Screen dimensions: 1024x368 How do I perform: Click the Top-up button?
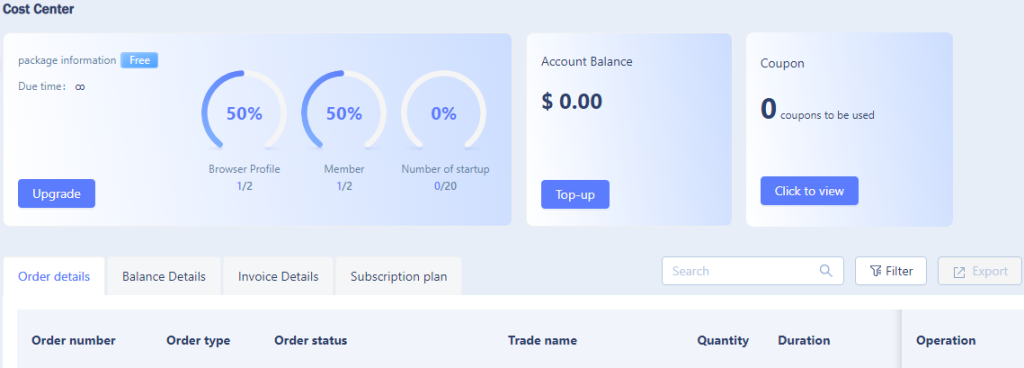tap(575, 194)
